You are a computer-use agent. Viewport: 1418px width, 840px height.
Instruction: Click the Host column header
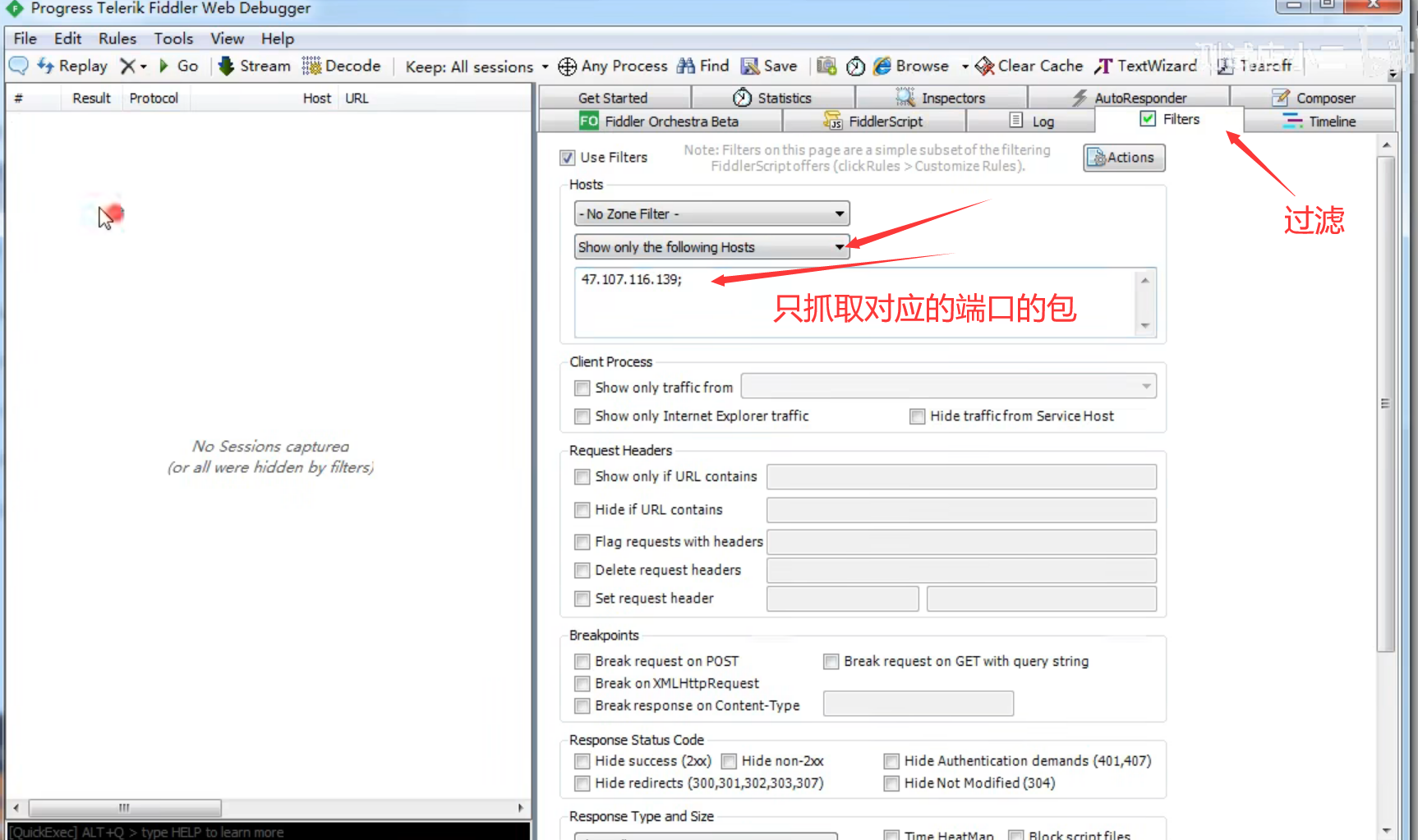[x=316, y=99]
